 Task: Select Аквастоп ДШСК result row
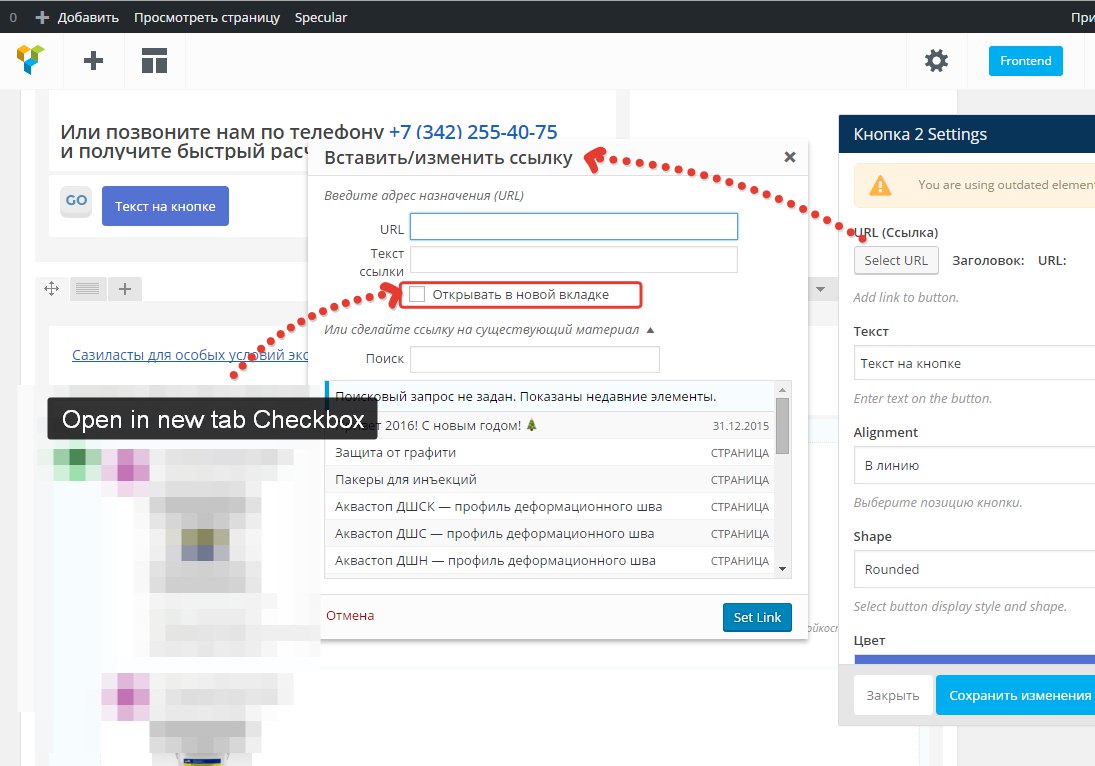(550, 506)
